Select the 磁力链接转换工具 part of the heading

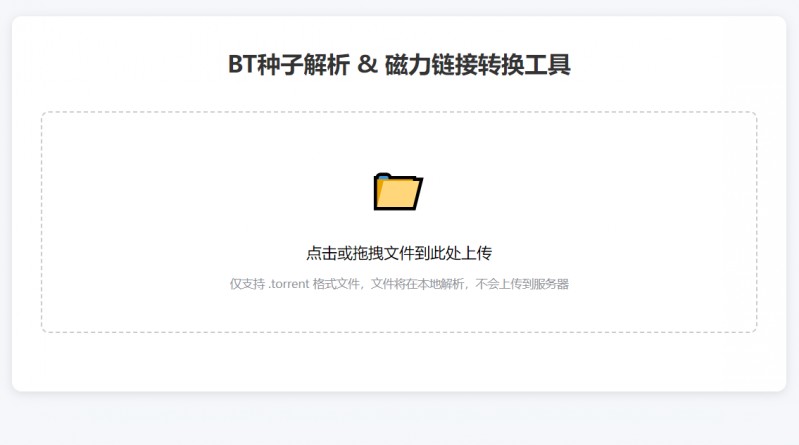coord(477,65)
